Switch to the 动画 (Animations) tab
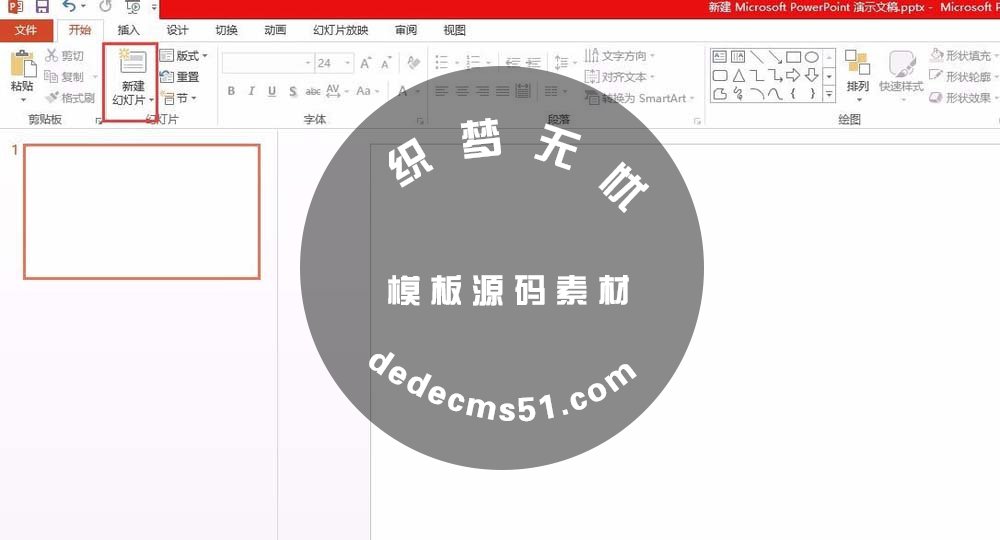1000x540 pixels. point(275,30)
